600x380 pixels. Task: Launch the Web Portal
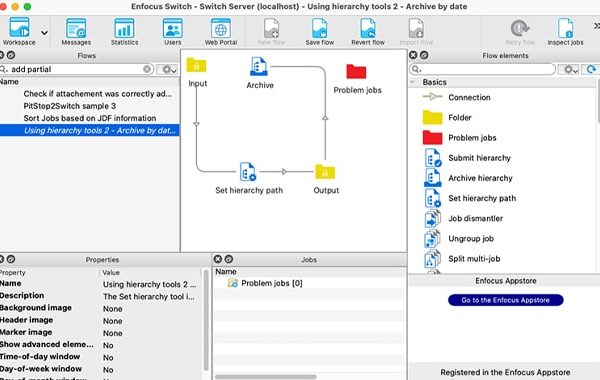[x=221, y=32]
